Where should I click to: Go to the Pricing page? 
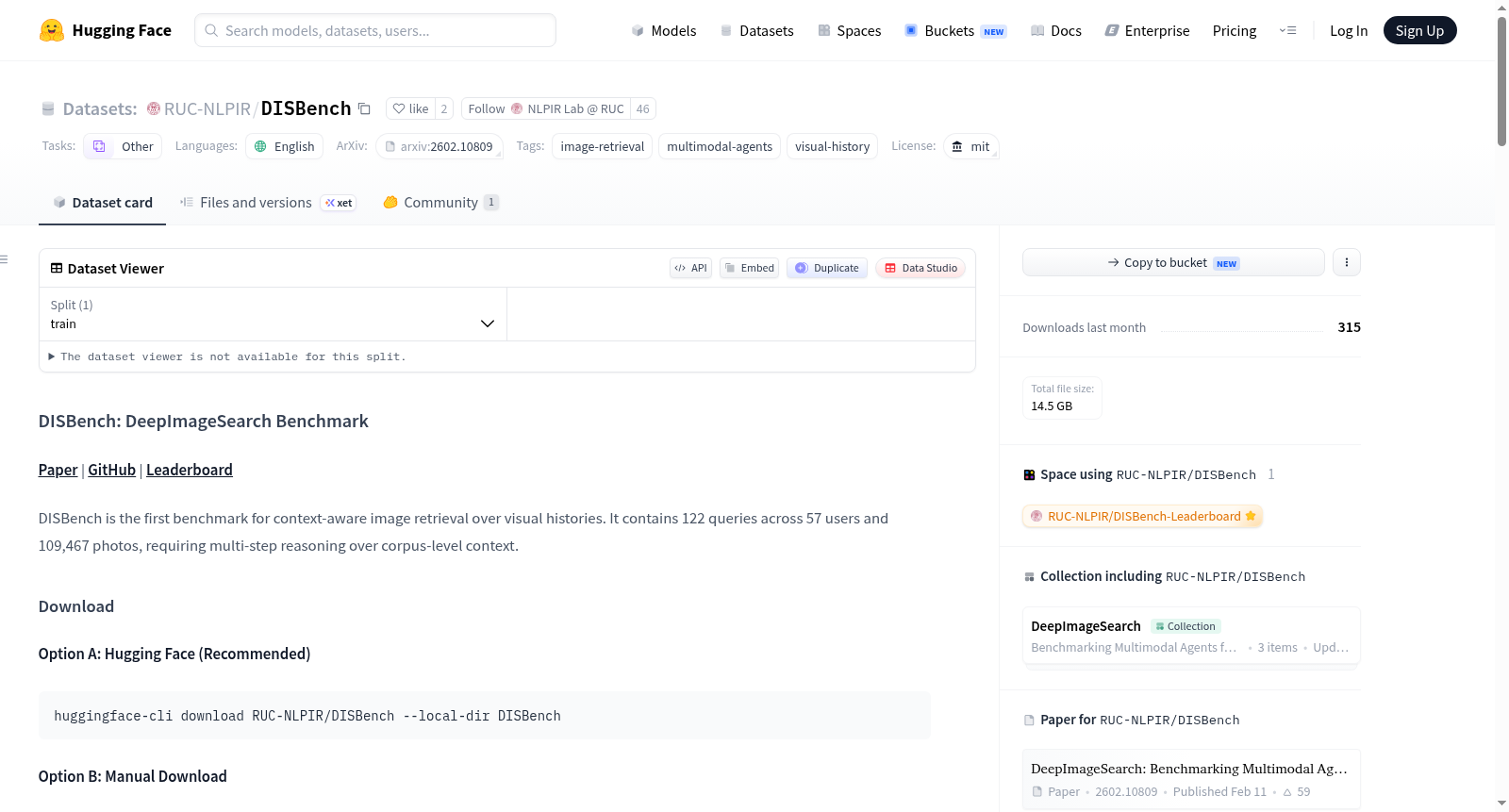1235,30
